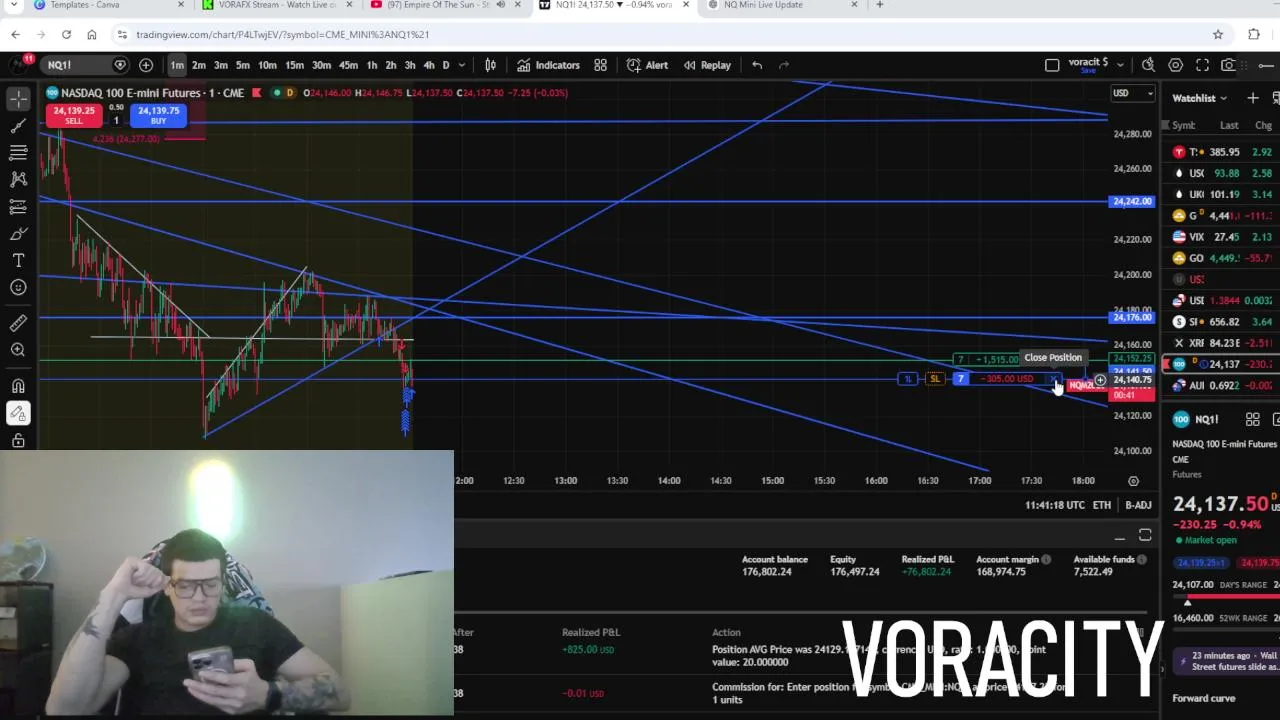Select the crosshair cursor tool
The height and width of the screenshot is (720, 1280).
coord(18,98)
